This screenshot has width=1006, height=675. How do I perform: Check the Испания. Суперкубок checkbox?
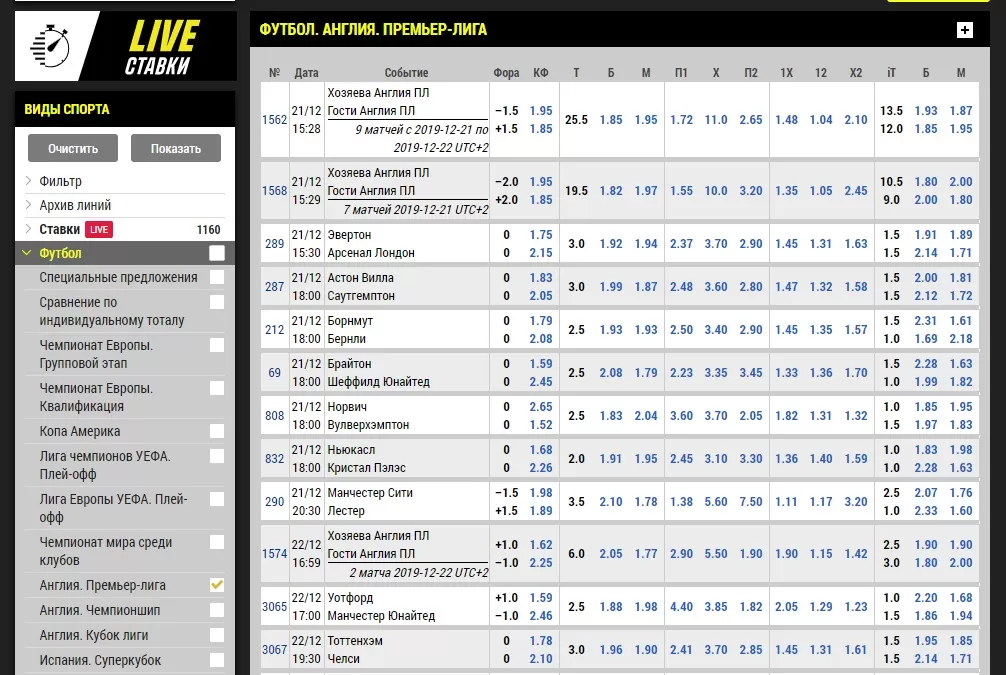tap(217, 660)
